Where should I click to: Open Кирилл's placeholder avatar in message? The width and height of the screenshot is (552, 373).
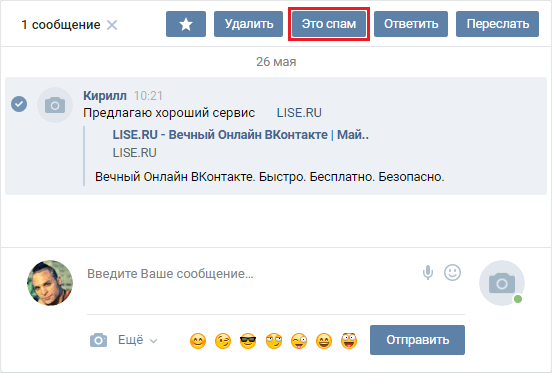55,105
